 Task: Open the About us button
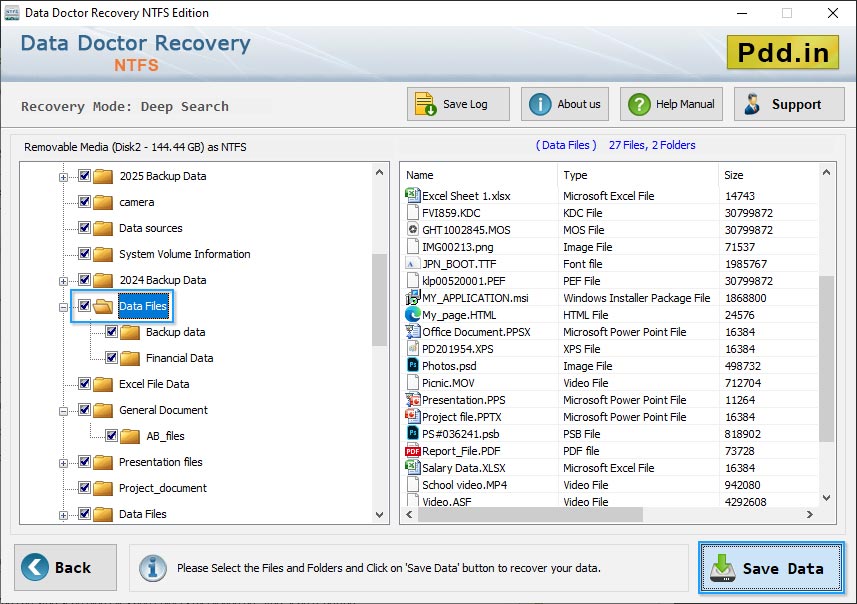point(565,104)
